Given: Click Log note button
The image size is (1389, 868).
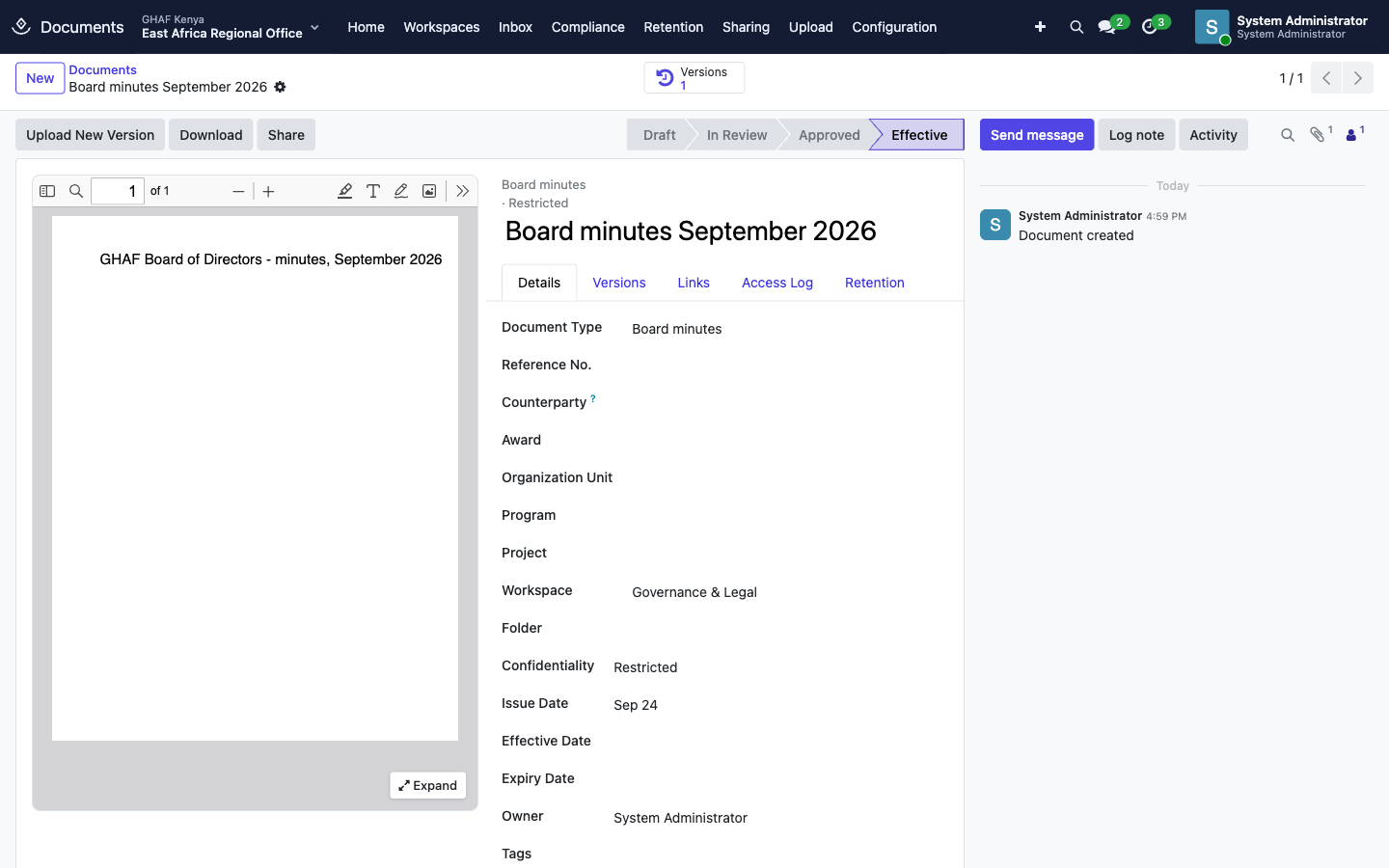Looking at the screenshot, I should pos(1136,135).
